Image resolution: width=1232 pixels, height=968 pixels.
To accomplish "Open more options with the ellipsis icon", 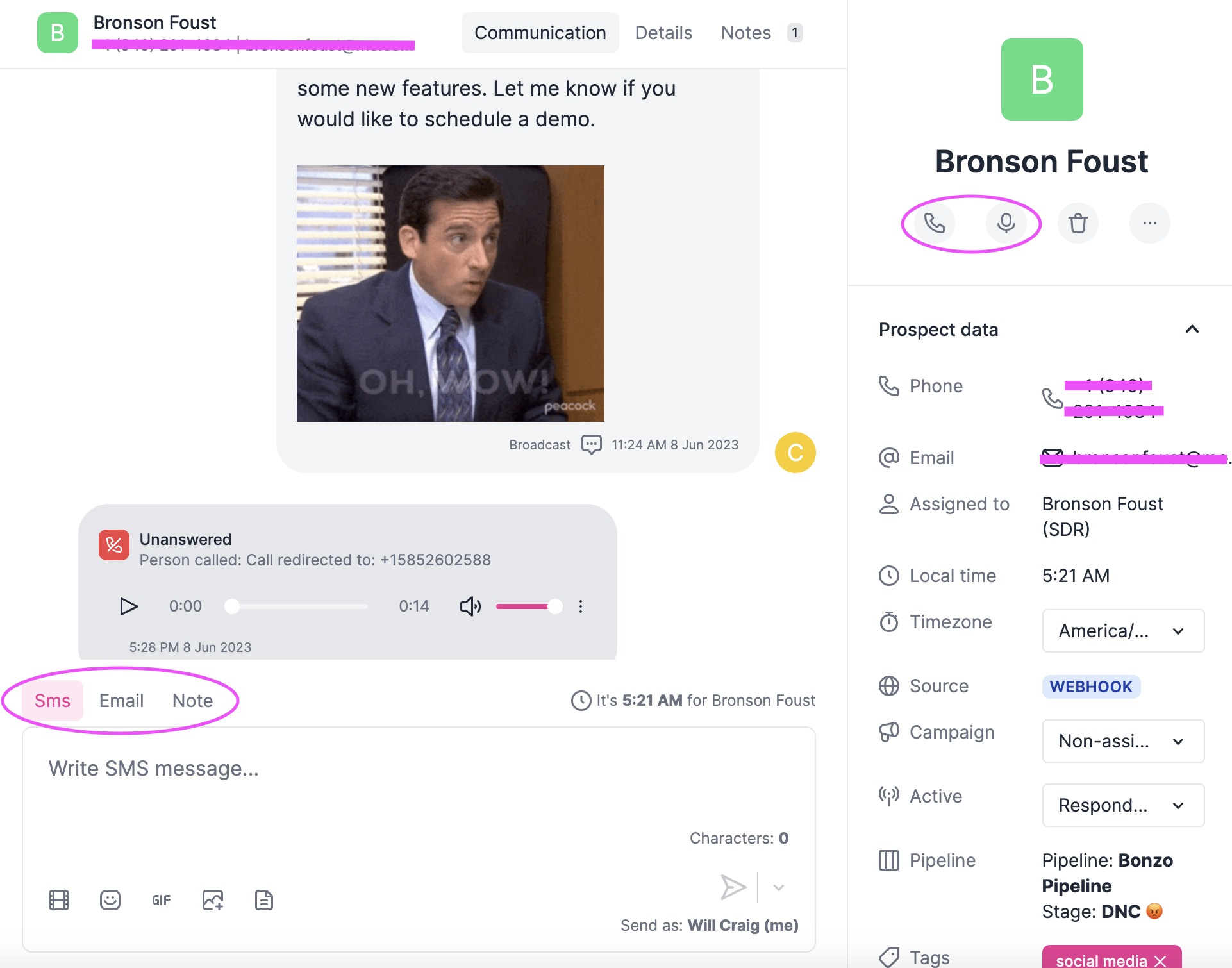I will [1149, 223].
